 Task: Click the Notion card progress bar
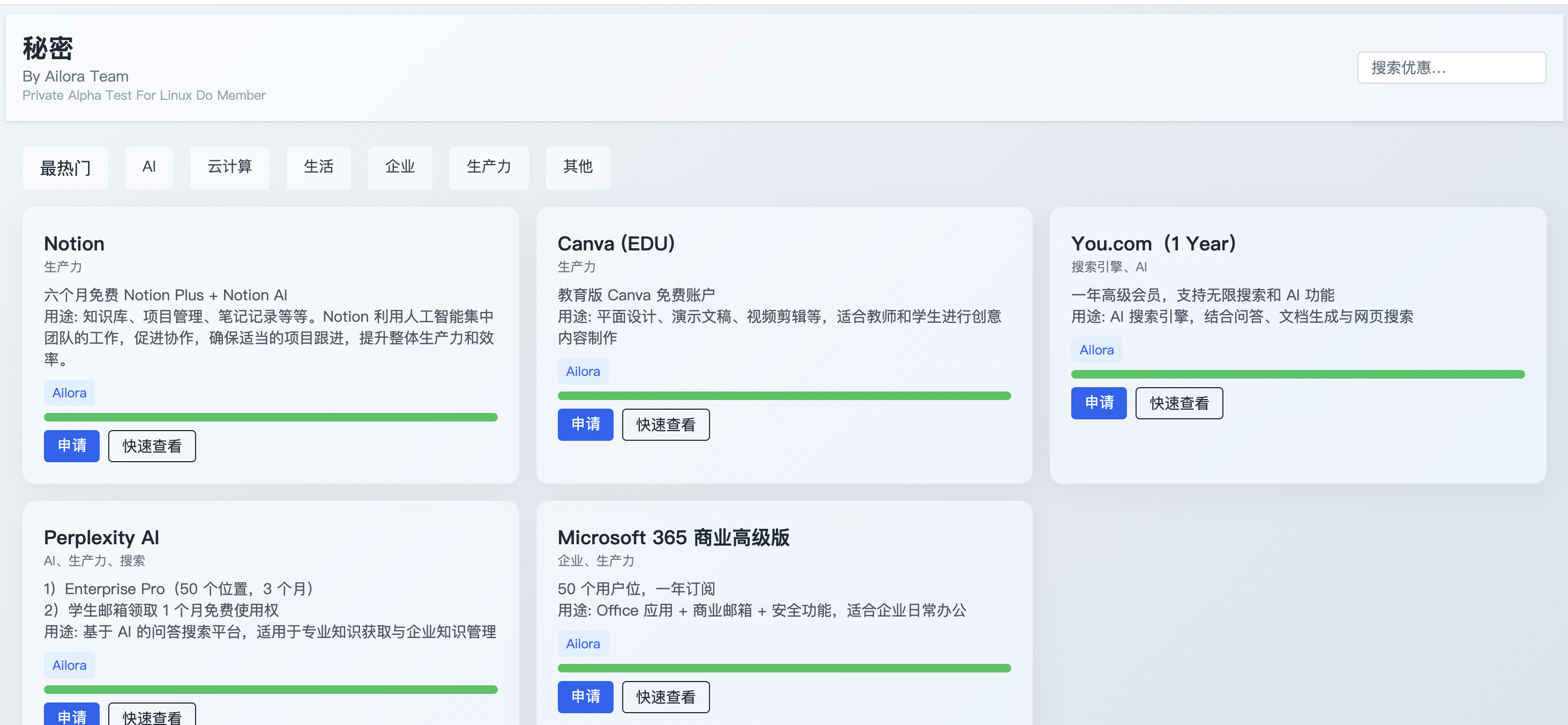(x=271, y=417)
